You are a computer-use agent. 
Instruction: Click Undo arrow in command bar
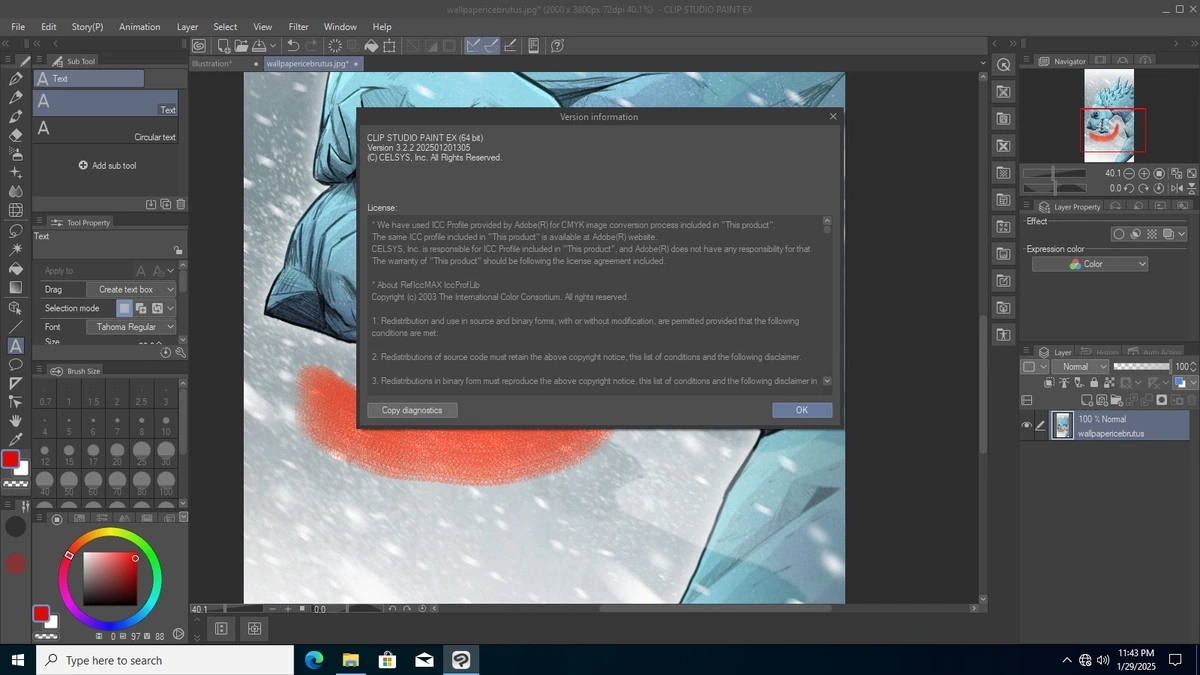coord(293,45)
